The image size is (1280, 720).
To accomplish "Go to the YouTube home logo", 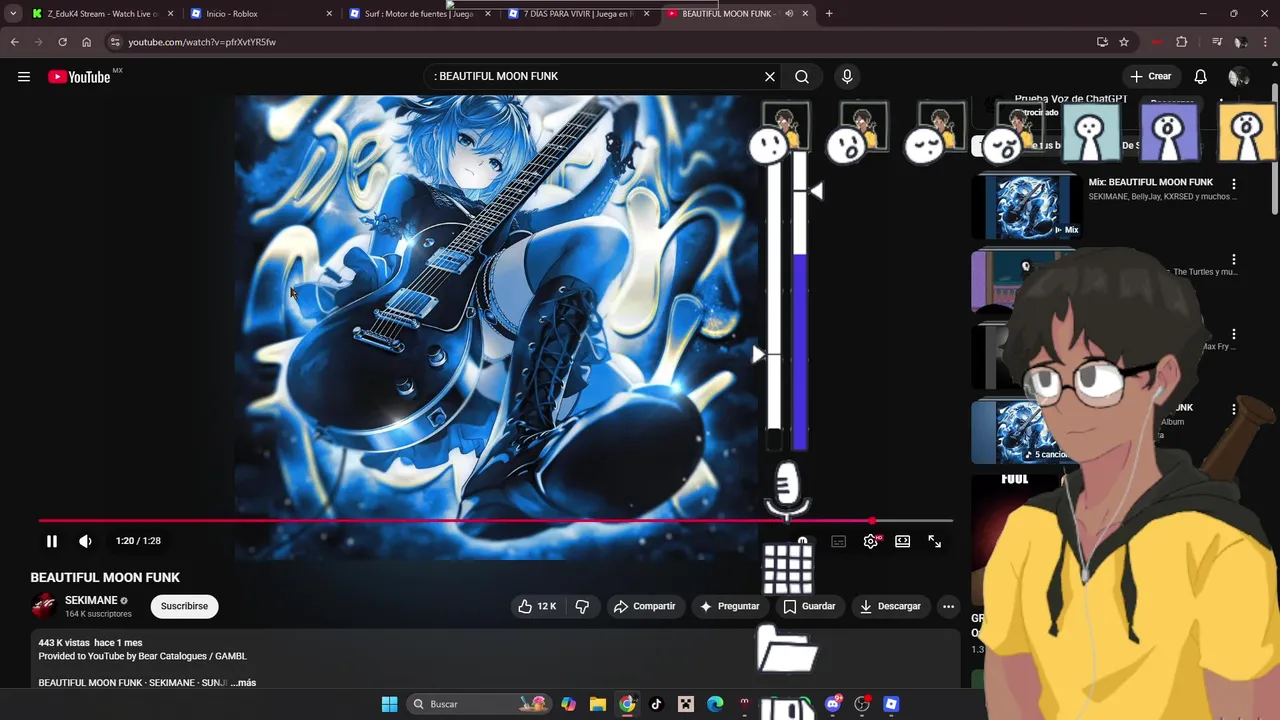I will 79,77.
